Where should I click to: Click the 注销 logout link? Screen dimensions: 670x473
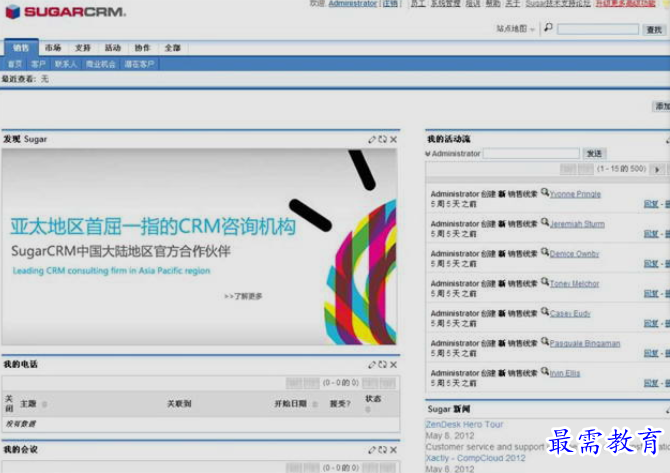390,3
